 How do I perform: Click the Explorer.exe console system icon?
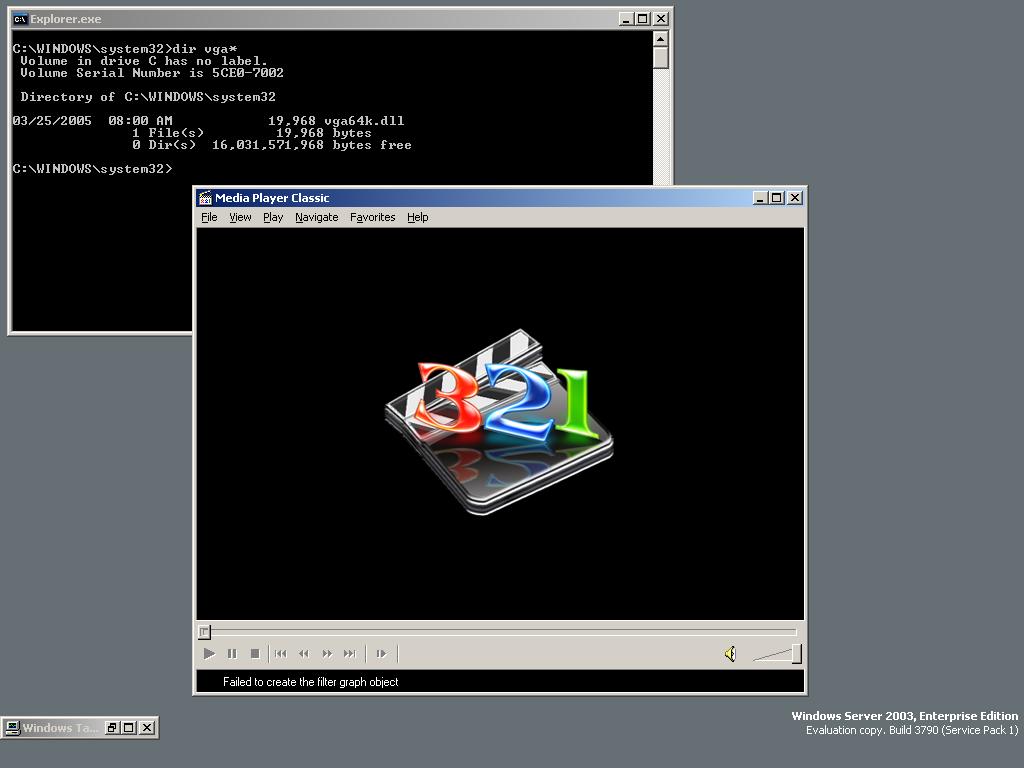[x=20, y=19]
